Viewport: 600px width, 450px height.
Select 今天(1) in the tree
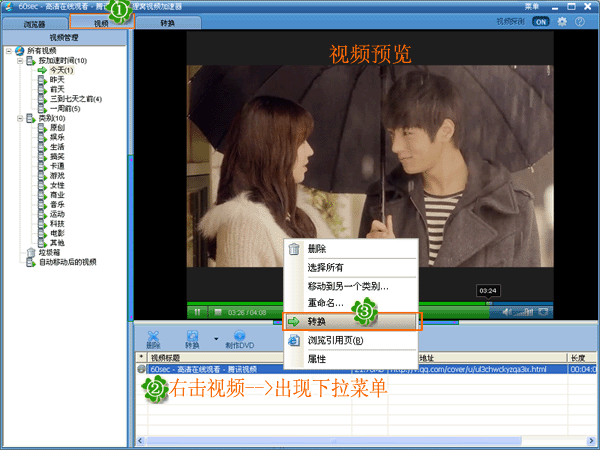[x=61, y=70]
